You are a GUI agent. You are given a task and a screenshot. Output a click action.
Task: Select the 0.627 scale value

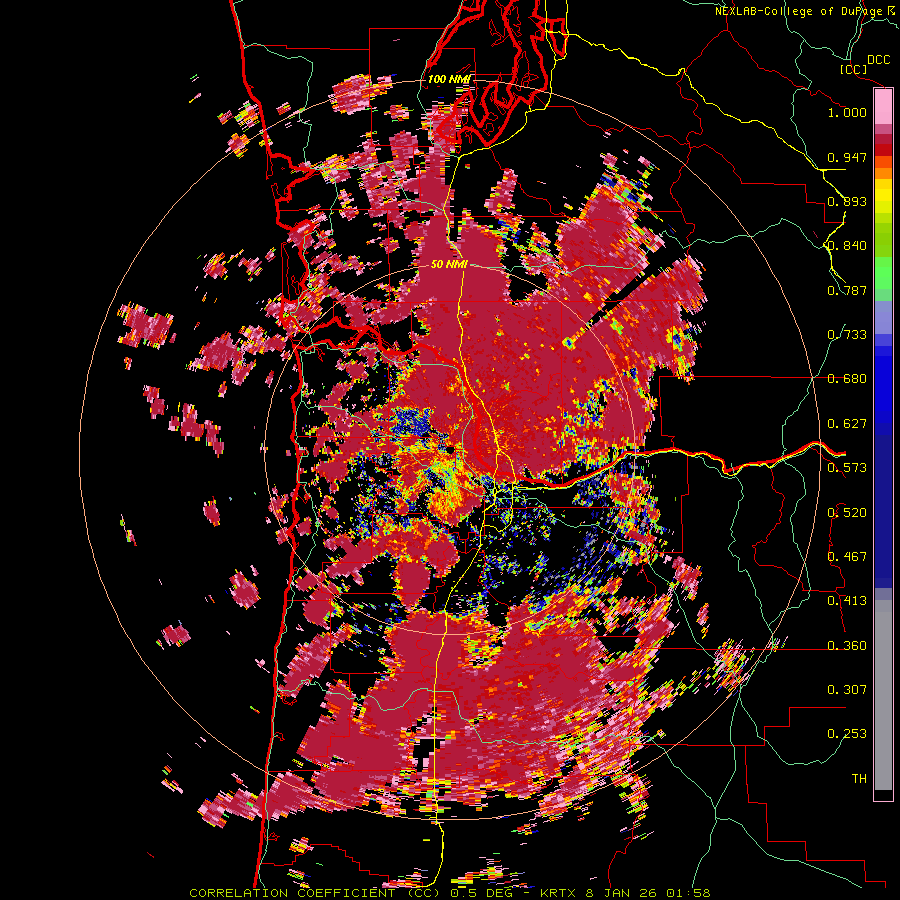point(847,424)
